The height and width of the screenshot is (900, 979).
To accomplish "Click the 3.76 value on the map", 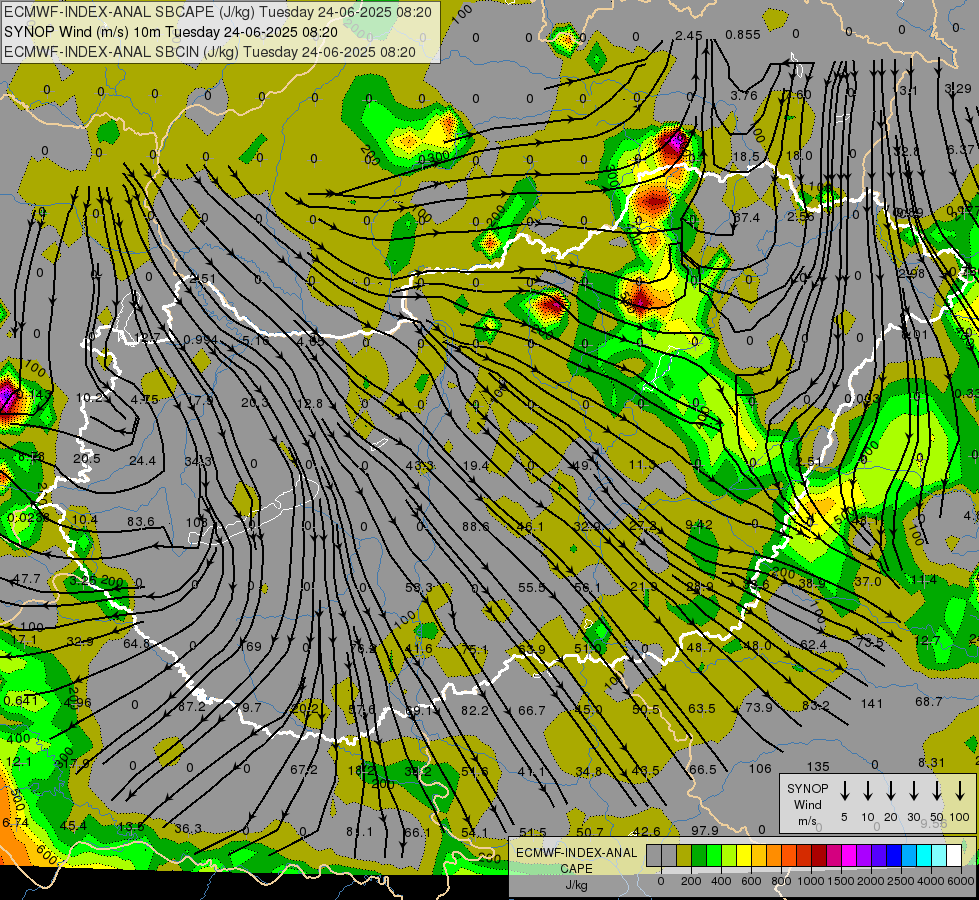I will click(x=744, y=96).
